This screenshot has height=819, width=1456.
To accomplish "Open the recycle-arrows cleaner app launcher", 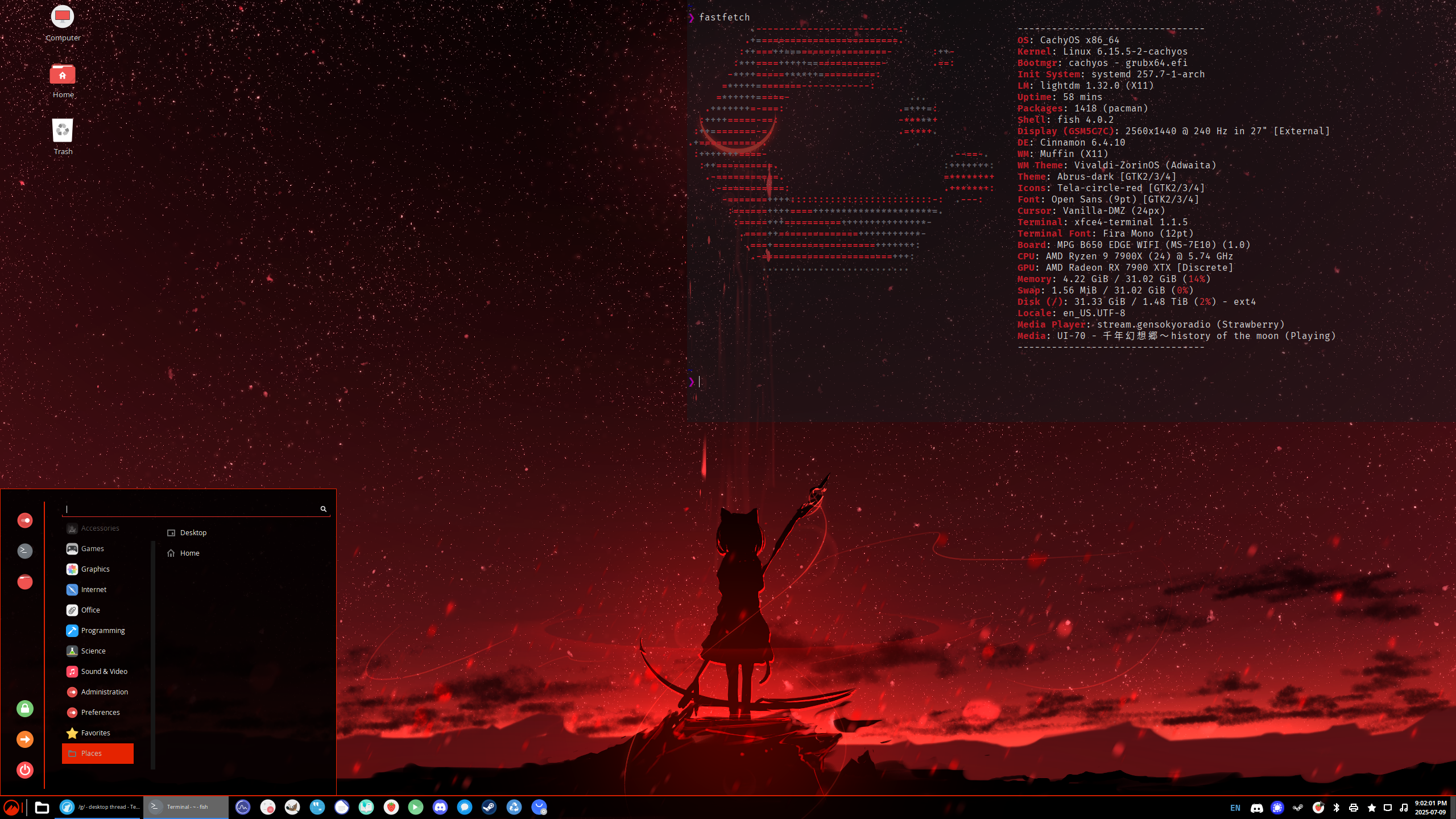I will pos(514,807).
